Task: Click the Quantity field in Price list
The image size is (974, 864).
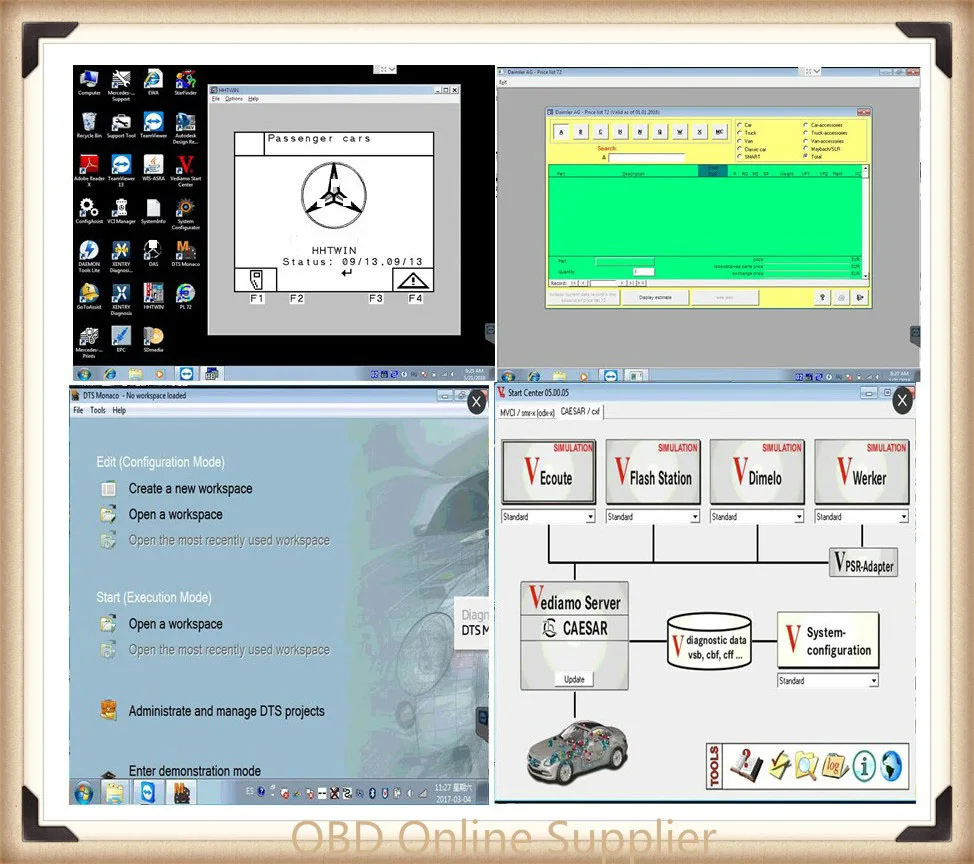Action: (x=643, y=271)
